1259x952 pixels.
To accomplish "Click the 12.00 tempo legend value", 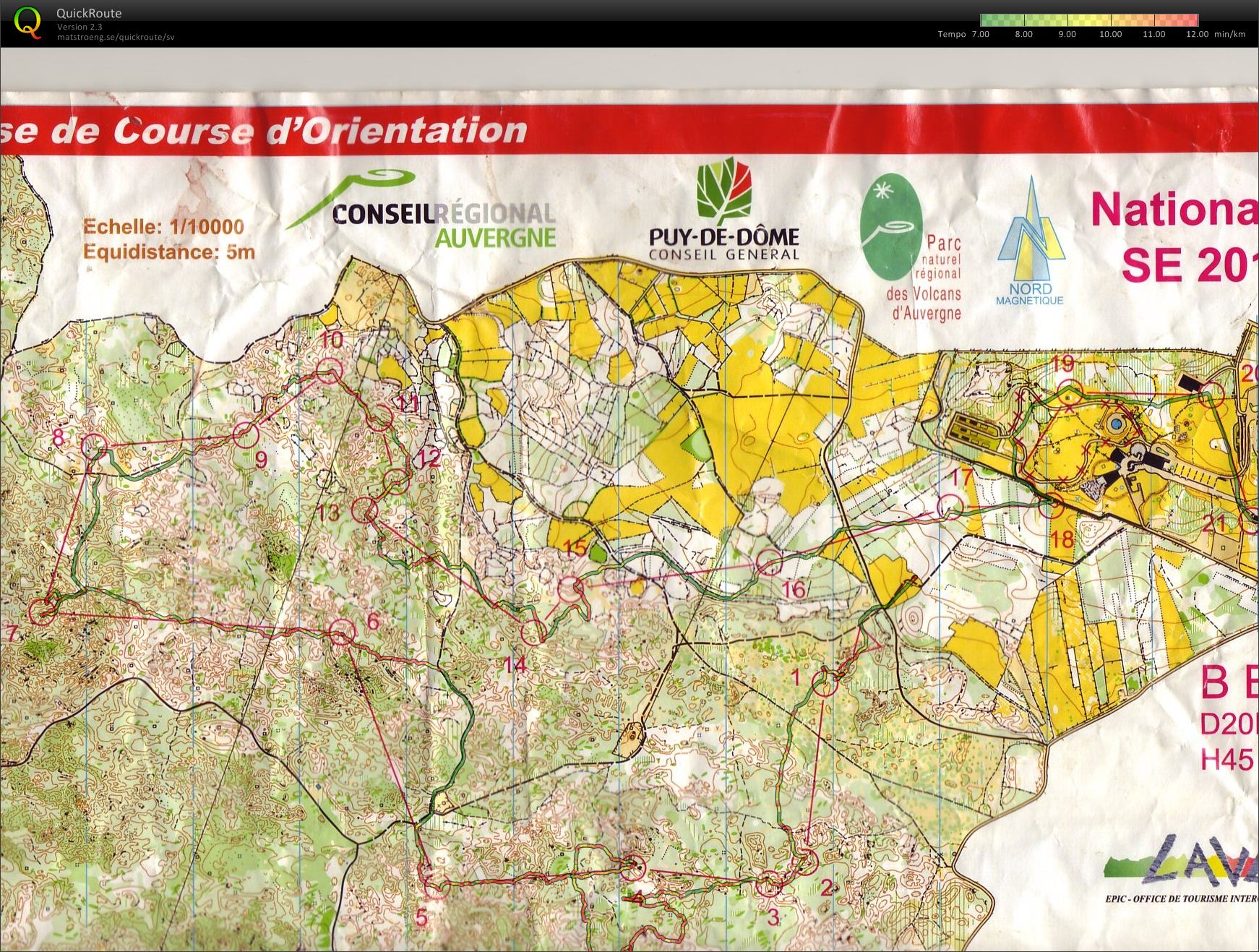I will click(1197, 34).
